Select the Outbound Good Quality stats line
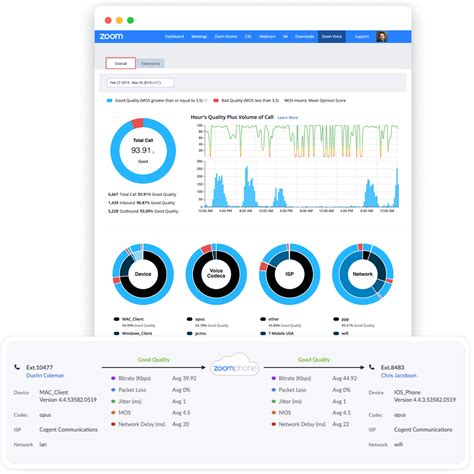 click(143, 211)
